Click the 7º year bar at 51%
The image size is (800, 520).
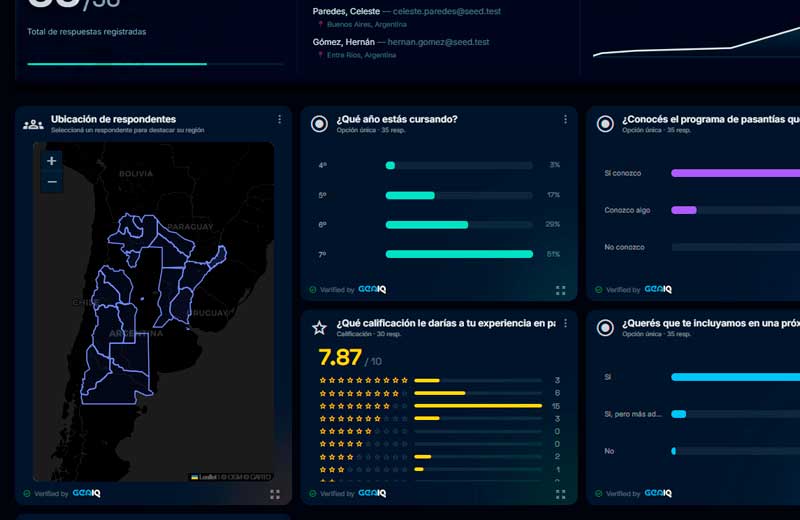click(459, 254)
